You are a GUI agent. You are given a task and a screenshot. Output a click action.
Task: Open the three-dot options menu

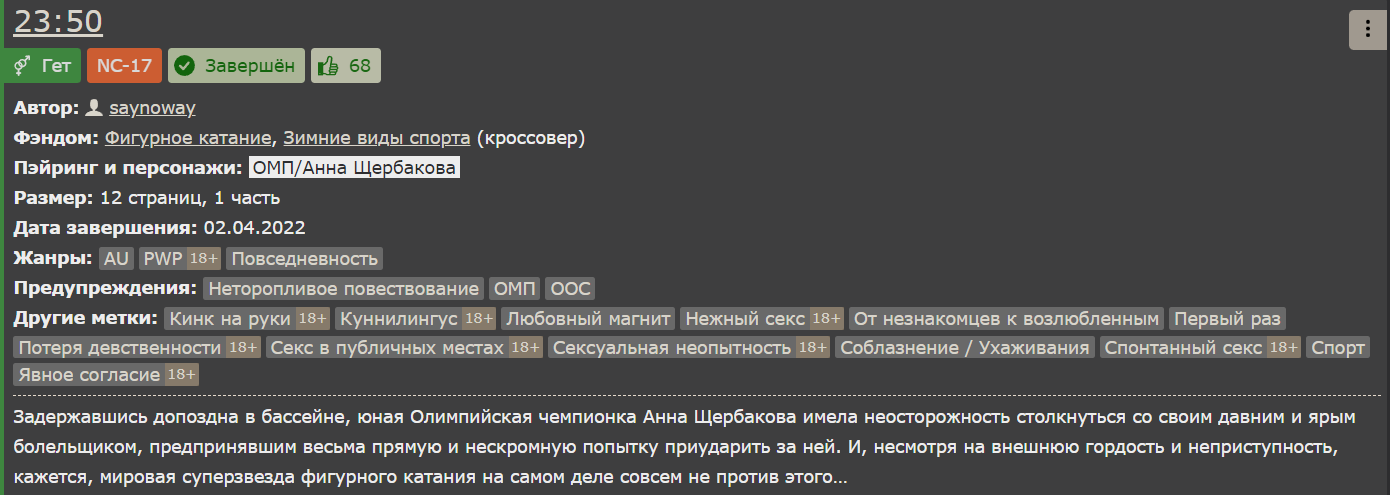coord(1367,29)
